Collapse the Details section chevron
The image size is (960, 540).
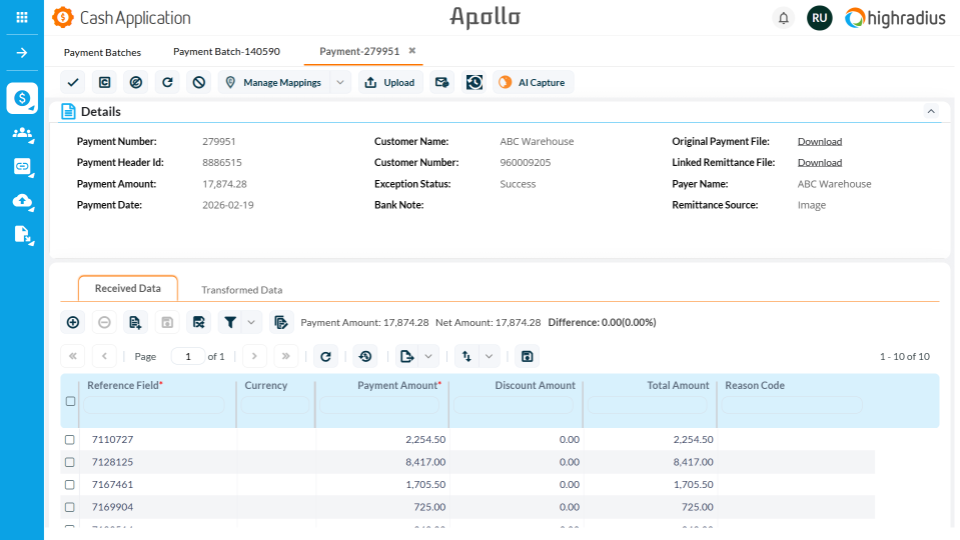[931, 111]
